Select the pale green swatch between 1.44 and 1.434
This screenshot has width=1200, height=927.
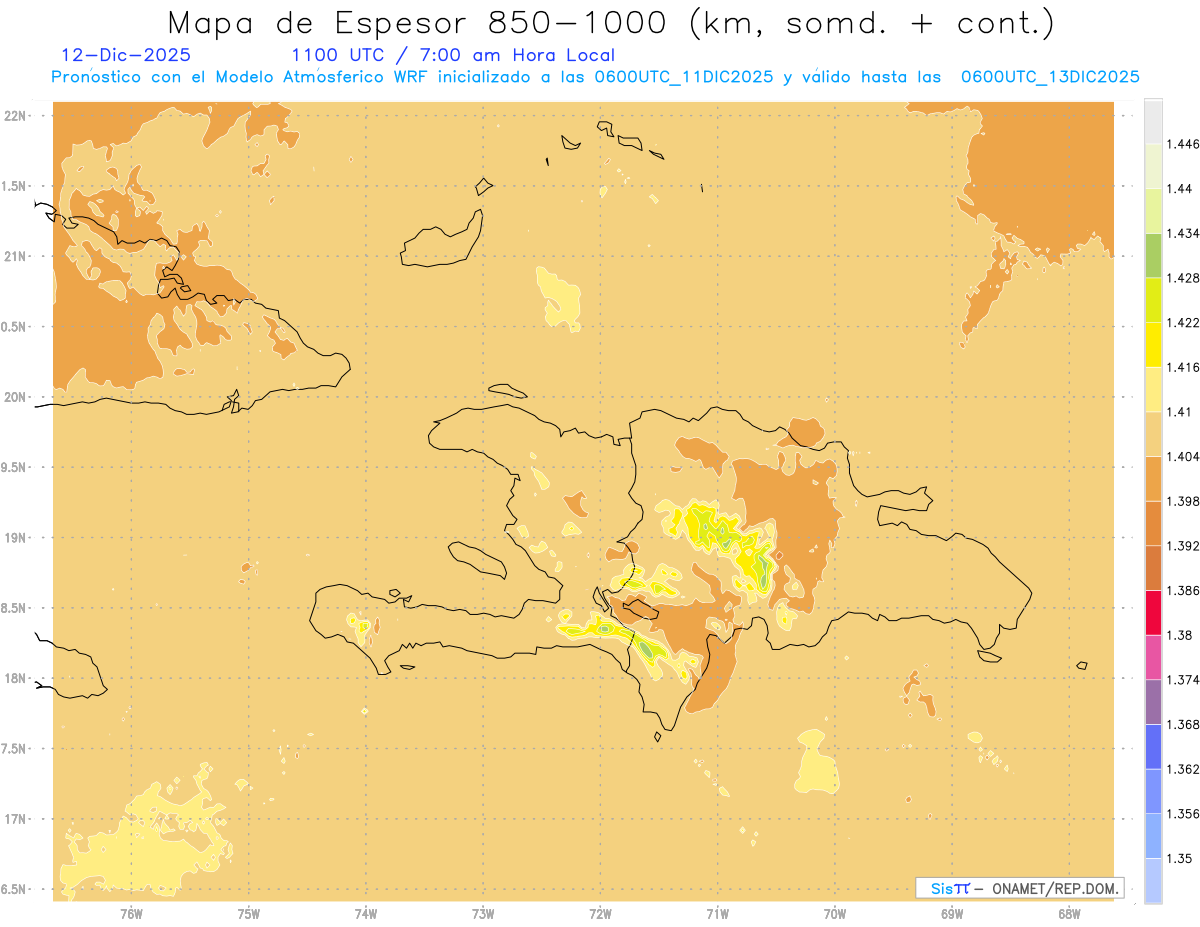pyautogui.click(x=1153, y=211)
